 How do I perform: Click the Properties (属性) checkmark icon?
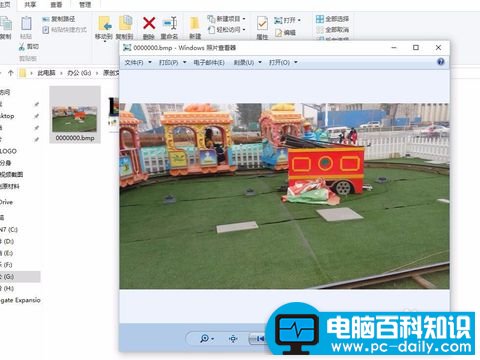point(262,24)
